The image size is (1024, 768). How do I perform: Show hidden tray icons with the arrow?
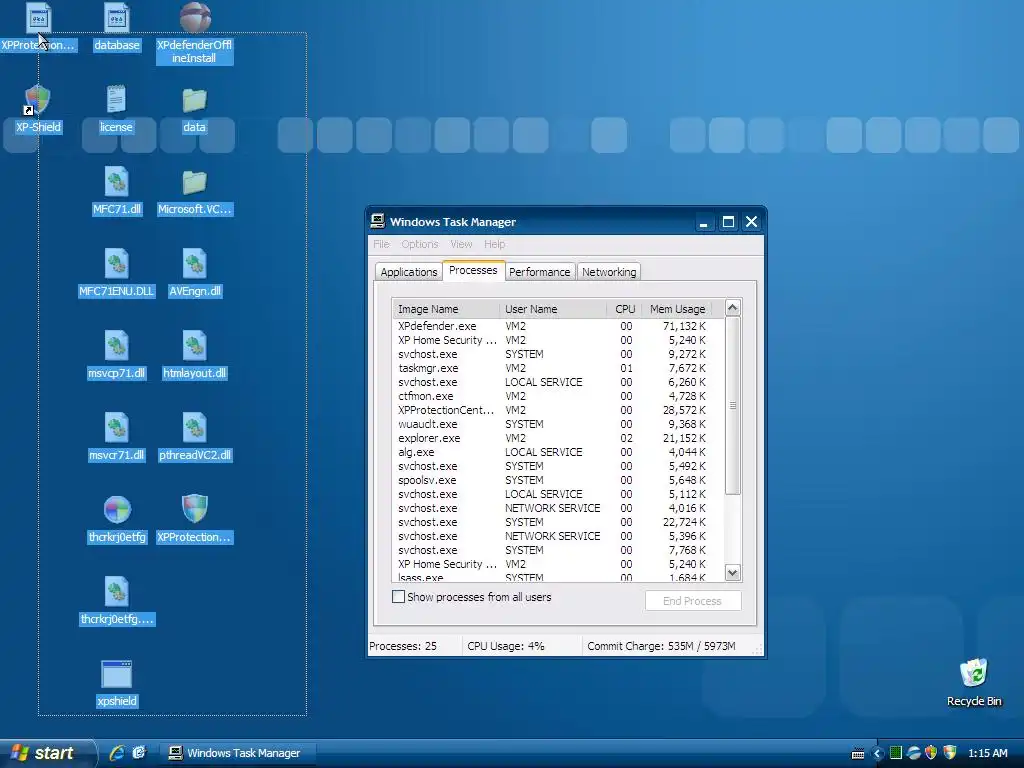coord(877,754)
